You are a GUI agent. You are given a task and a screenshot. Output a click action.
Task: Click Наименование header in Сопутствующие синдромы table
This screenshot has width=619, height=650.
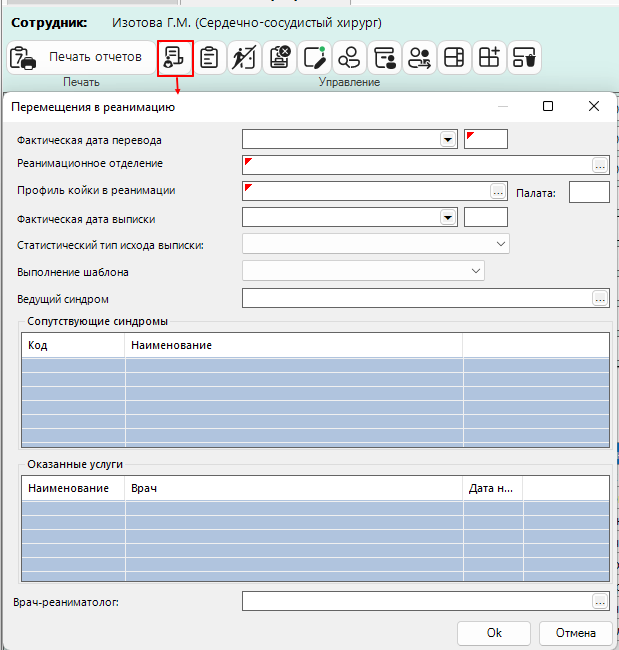[x=294, y=345]
